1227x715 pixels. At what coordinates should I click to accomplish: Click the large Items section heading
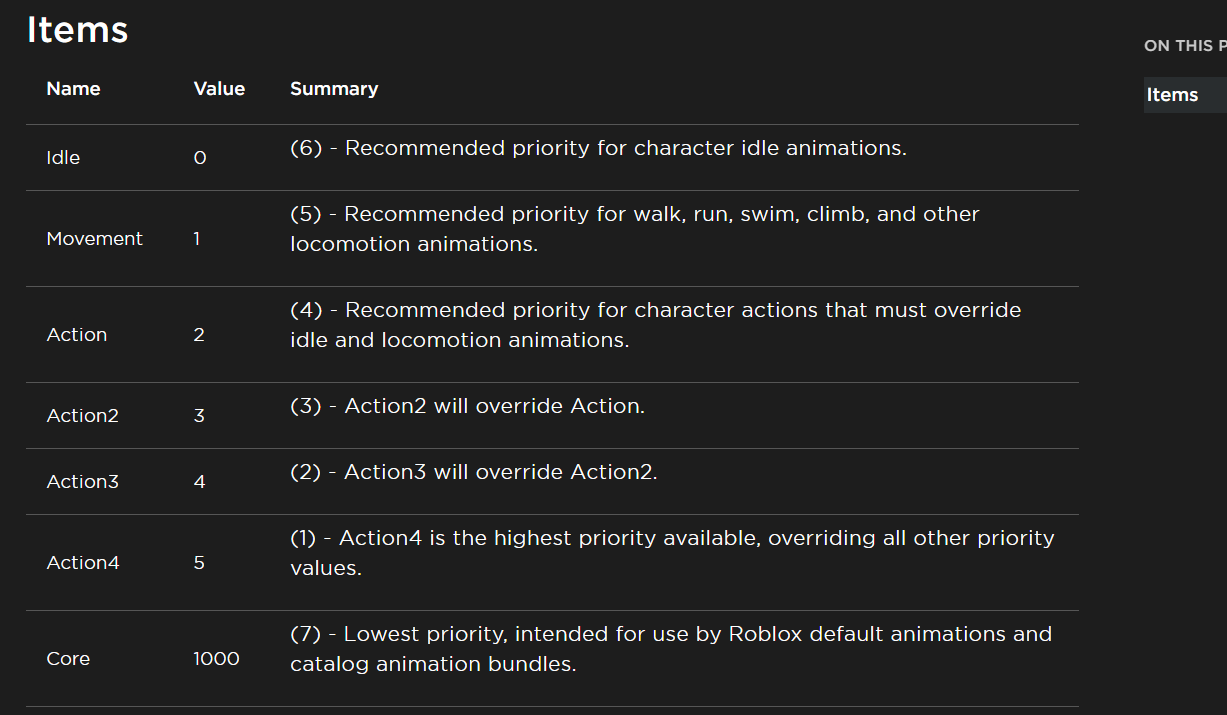pyautogui.click(x=77, y=30)
